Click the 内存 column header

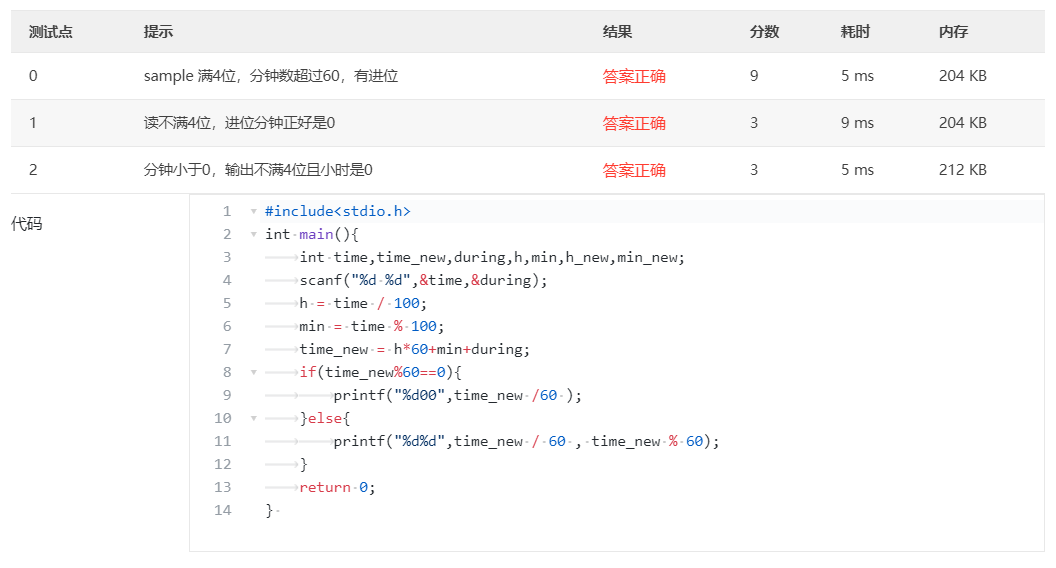pyautogui.click(x=954, y=32)
